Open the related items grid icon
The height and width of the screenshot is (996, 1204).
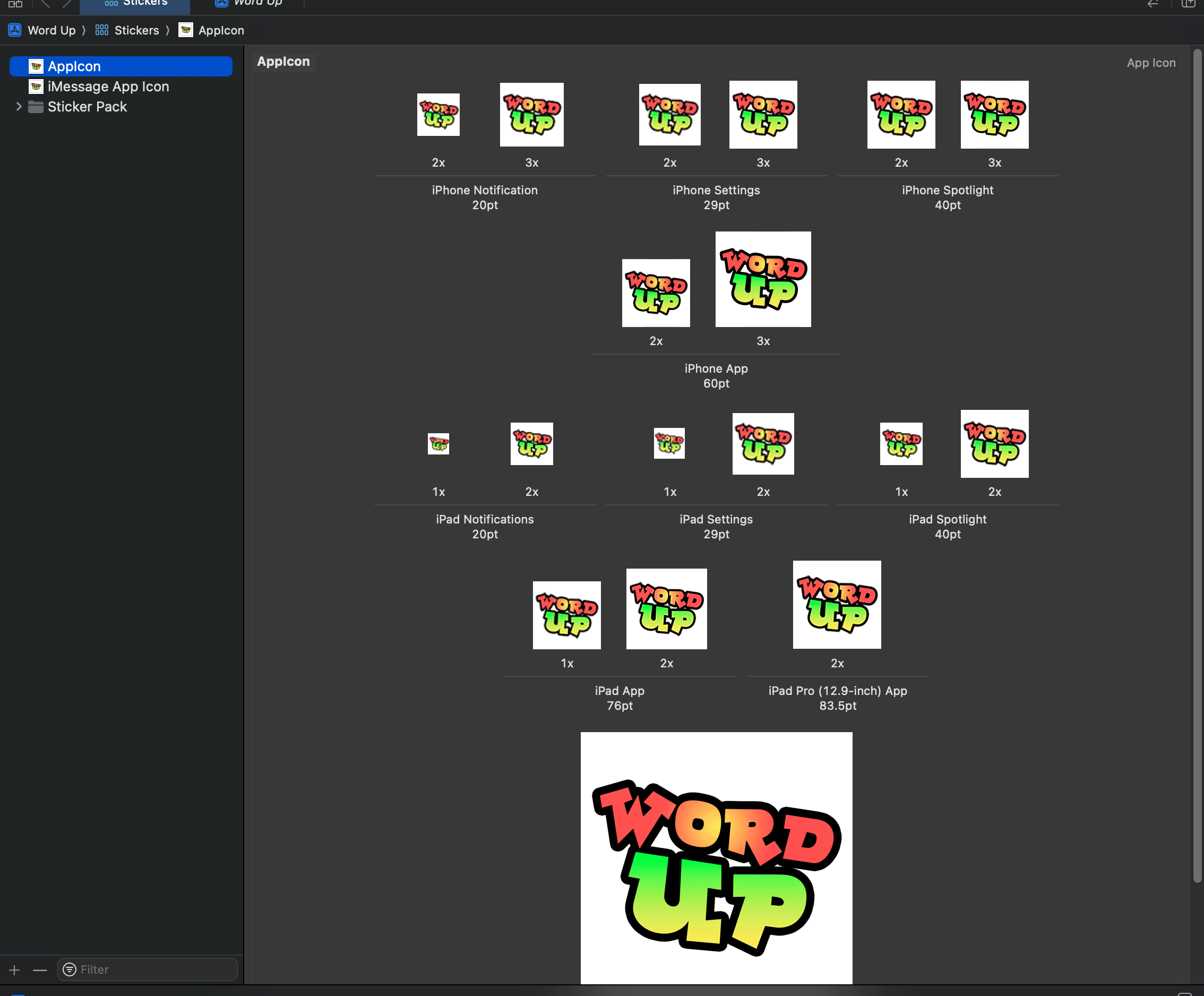point(15,4)
